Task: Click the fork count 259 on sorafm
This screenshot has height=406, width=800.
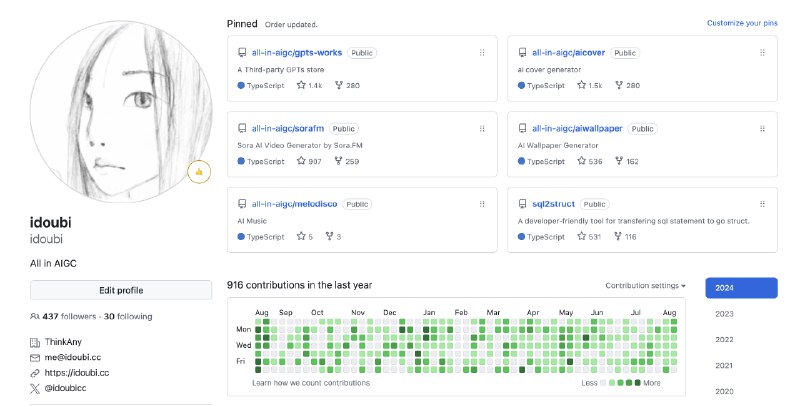Action: pyautogui.click(x=346, y=161)
